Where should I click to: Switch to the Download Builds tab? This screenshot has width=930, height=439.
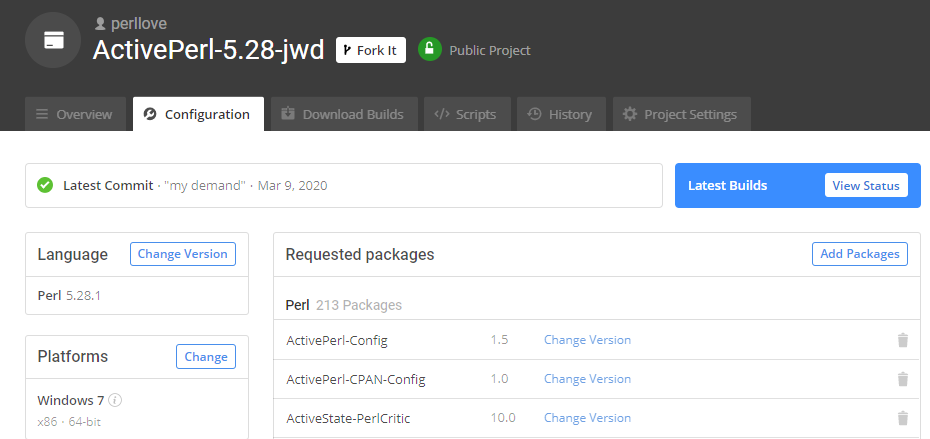(x=342, y=114)
